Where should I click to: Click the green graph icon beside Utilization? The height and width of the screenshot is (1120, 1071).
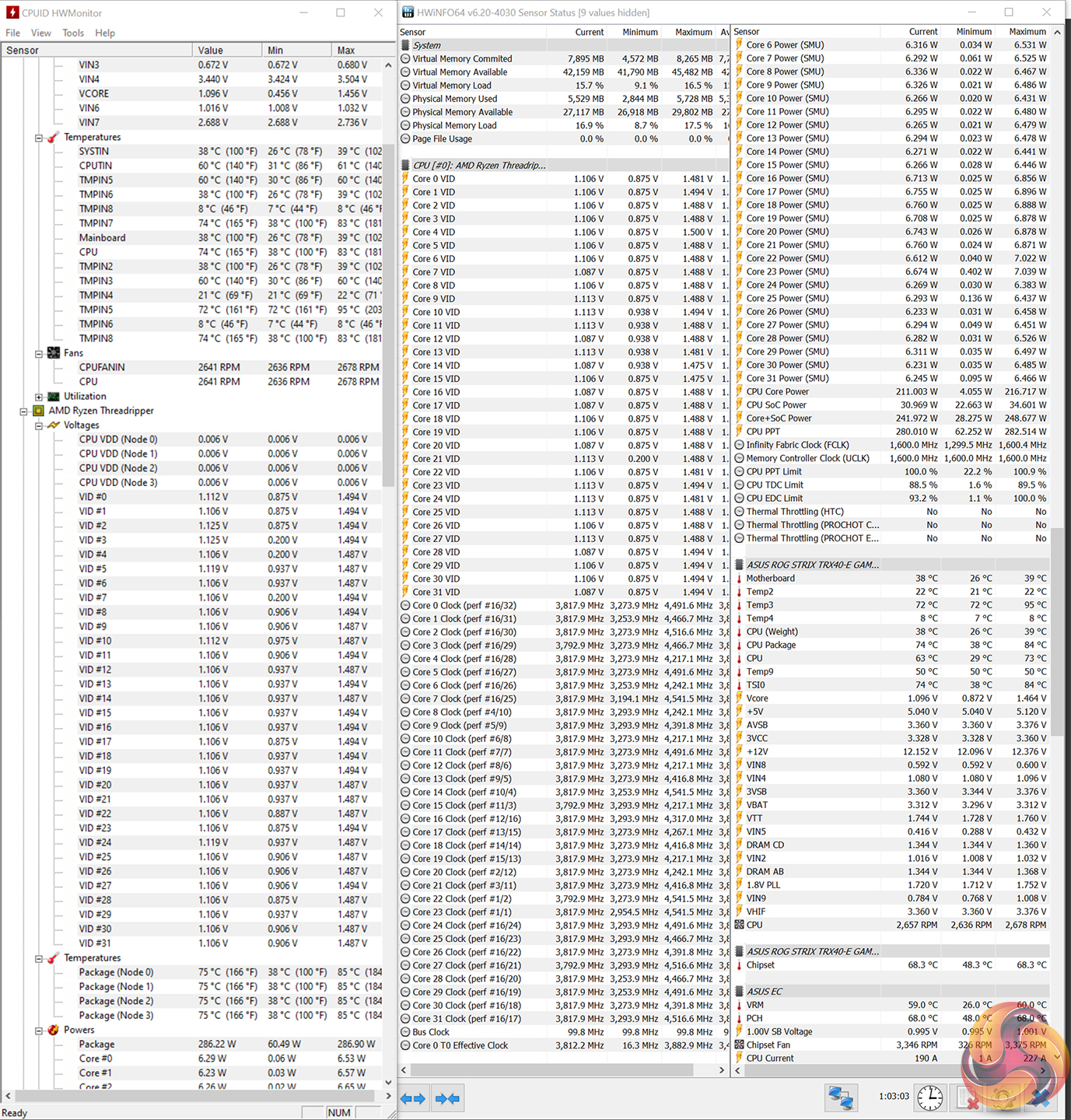coord(53,396)
